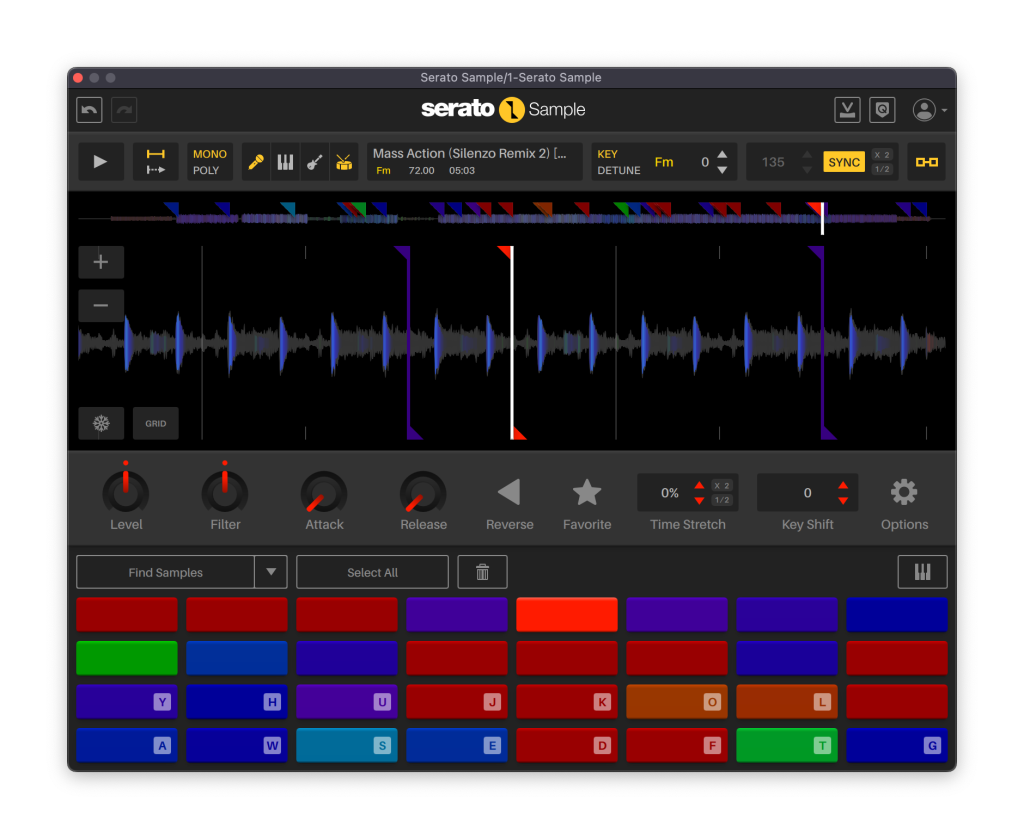
Task: Toggle the SYNC tempo button
Action: pos(844,162)
